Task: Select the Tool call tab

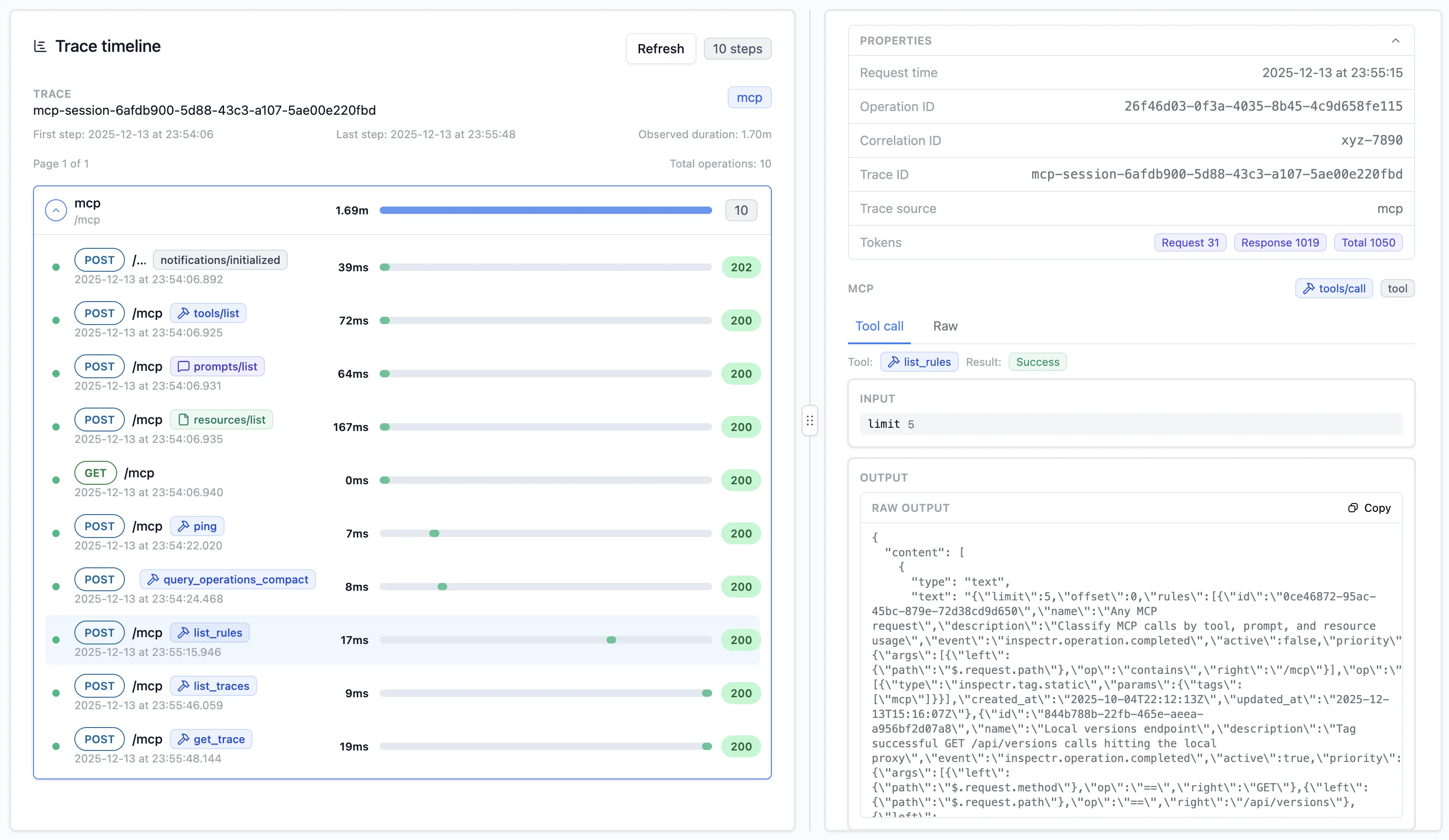Action: pos(879,326)
